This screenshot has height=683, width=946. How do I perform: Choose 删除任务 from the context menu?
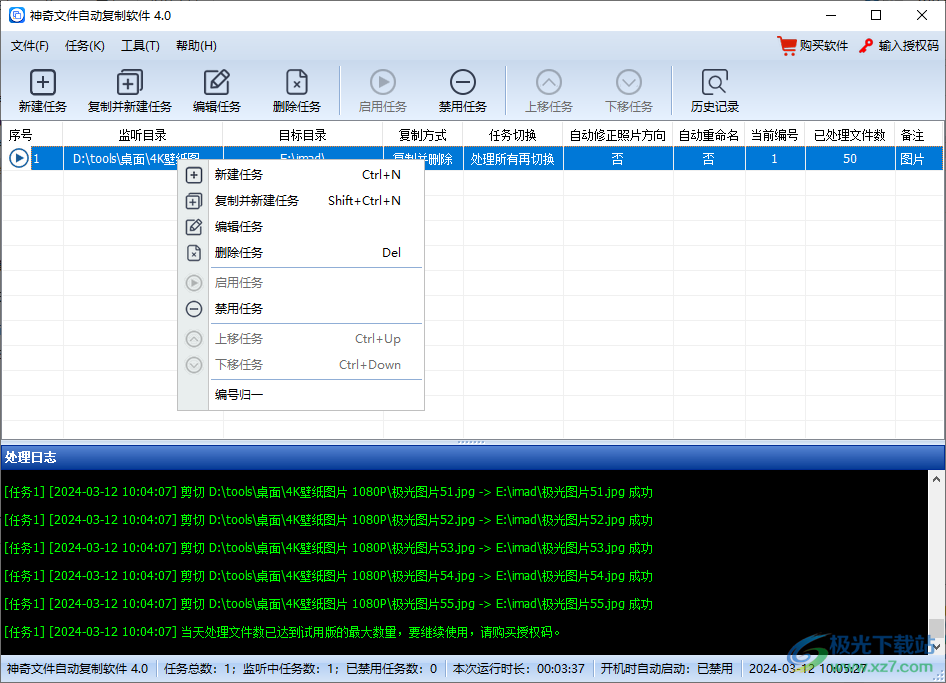click(x=239, y=253)
